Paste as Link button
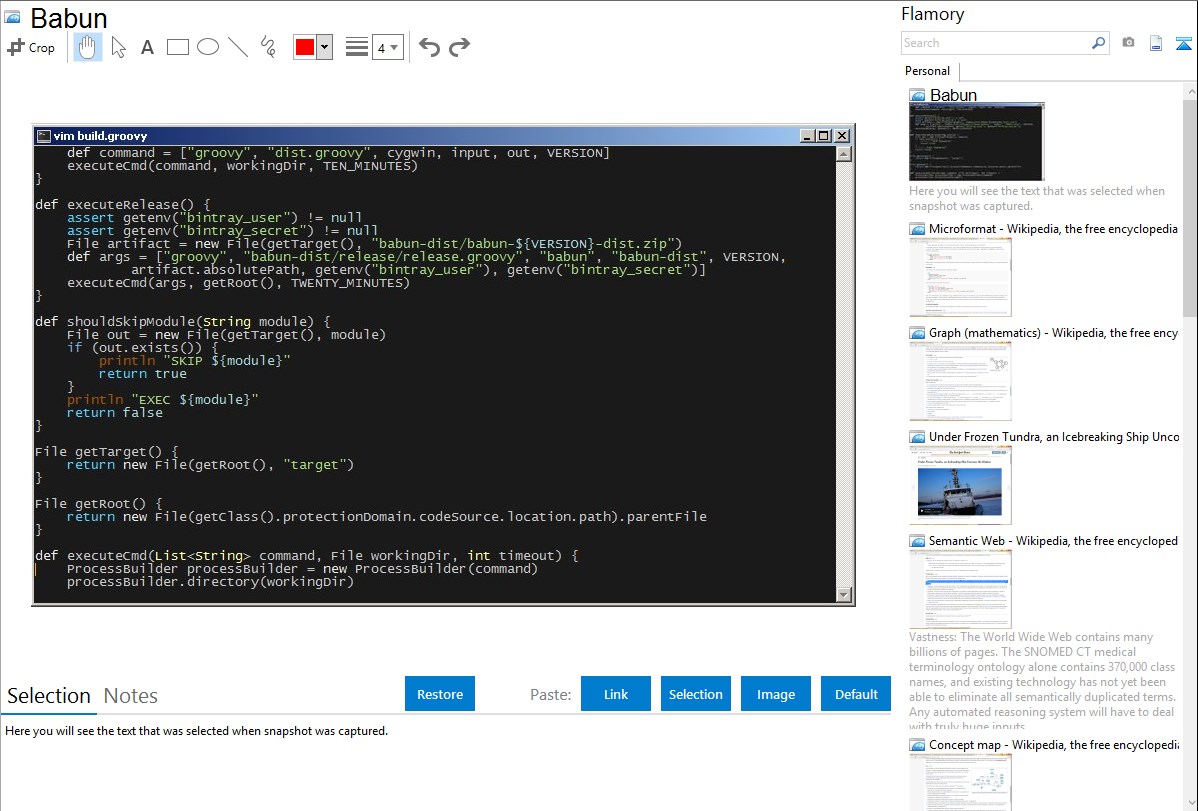 tap(616, 694)
